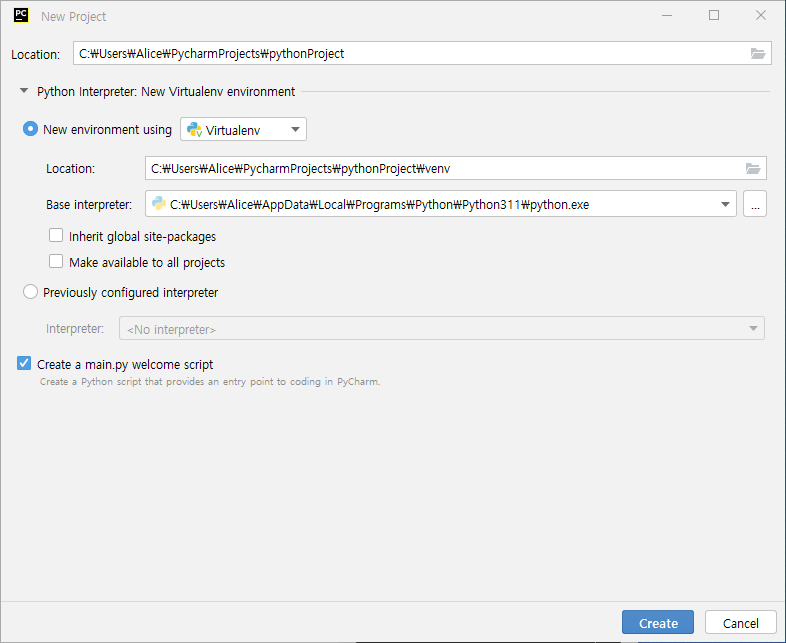Select New environment using radio button
This screenshot has width=786, height=643.
pyautogui.click(x=31, y=129)
